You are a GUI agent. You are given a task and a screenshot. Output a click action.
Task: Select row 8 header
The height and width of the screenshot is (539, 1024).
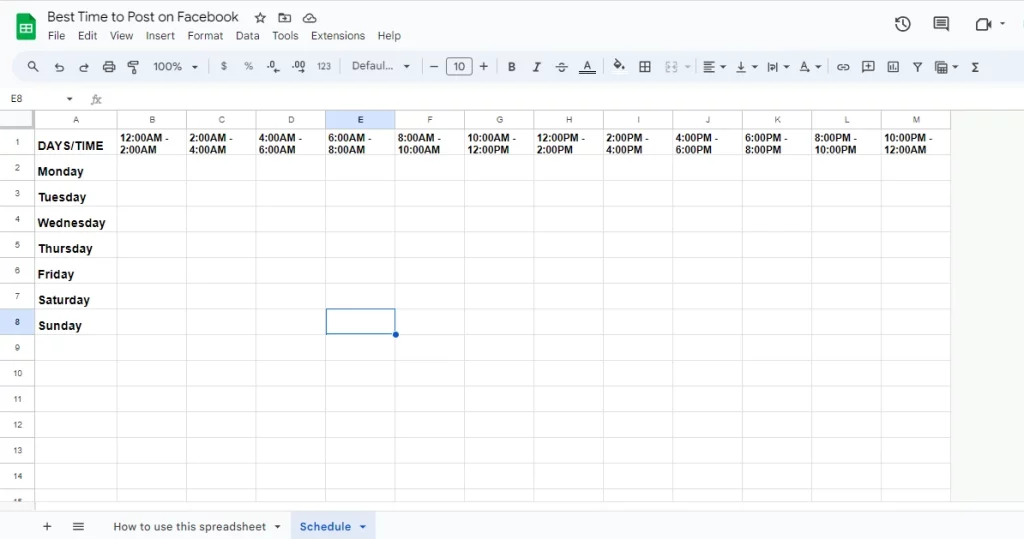(x=17, y=321)
